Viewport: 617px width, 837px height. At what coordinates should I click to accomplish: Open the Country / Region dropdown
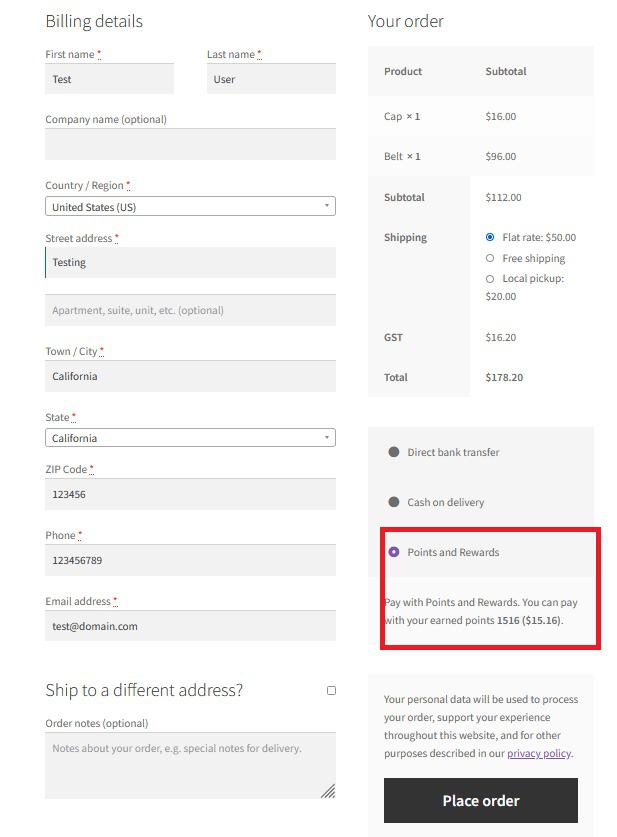pyautogui.click(x=190, y=207)
